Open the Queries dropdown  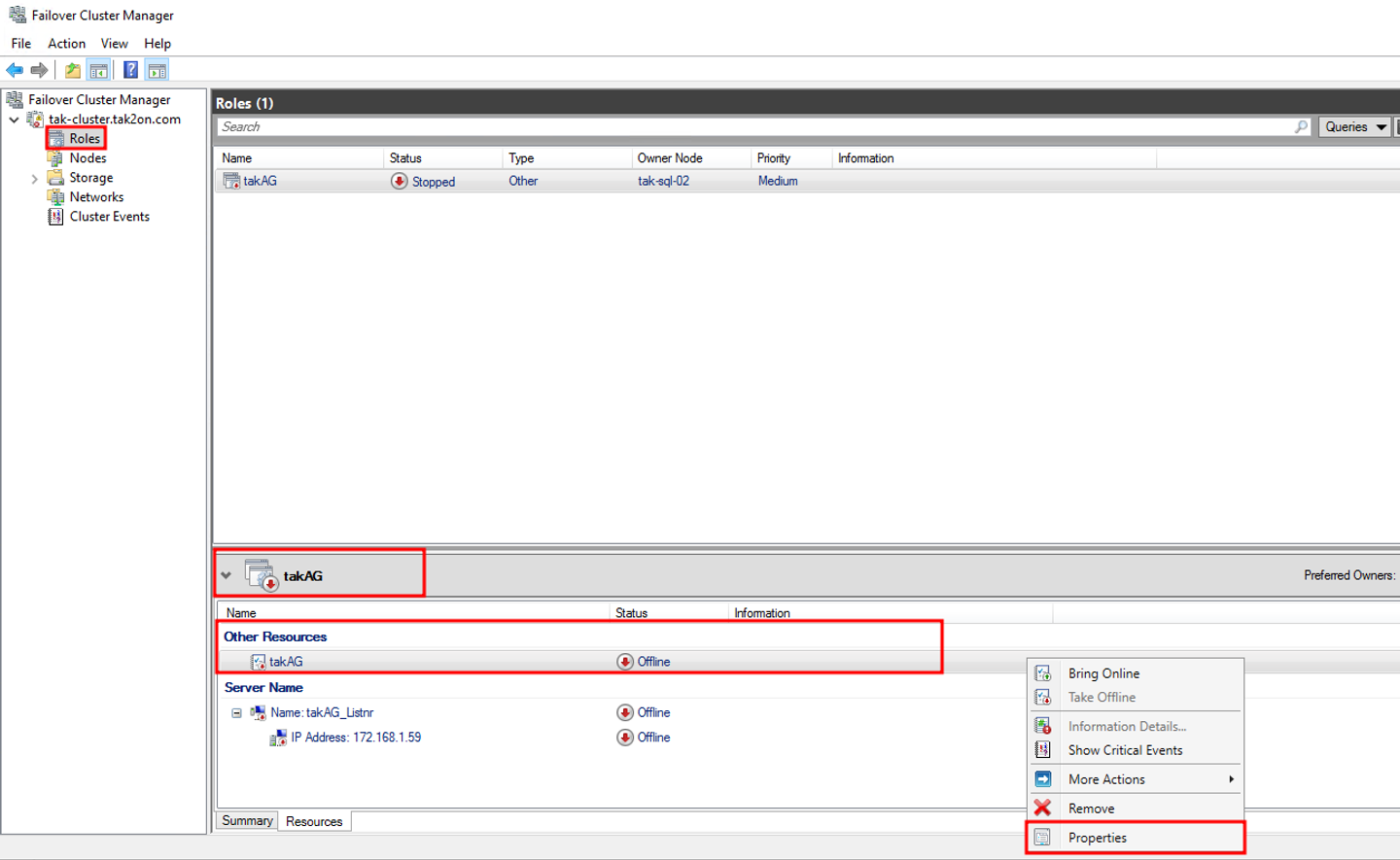point(1355,126)
